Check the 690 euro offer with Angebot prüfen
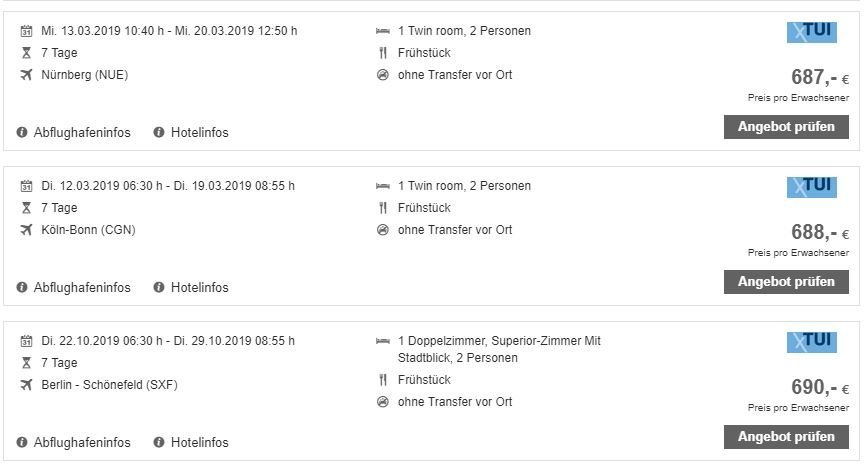 coord(786,437)
